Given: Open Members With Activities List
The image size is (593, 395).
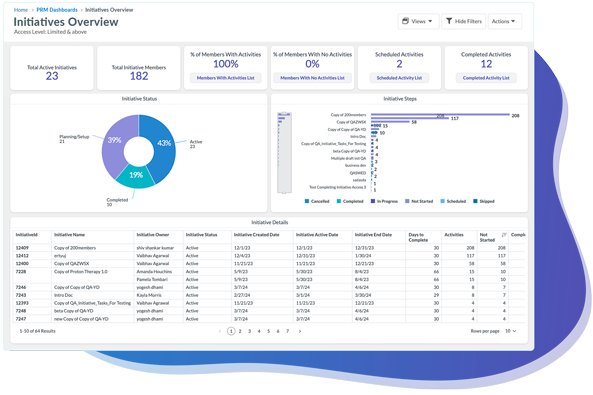Looking at the screenshot, I should [x=225, y=78].
